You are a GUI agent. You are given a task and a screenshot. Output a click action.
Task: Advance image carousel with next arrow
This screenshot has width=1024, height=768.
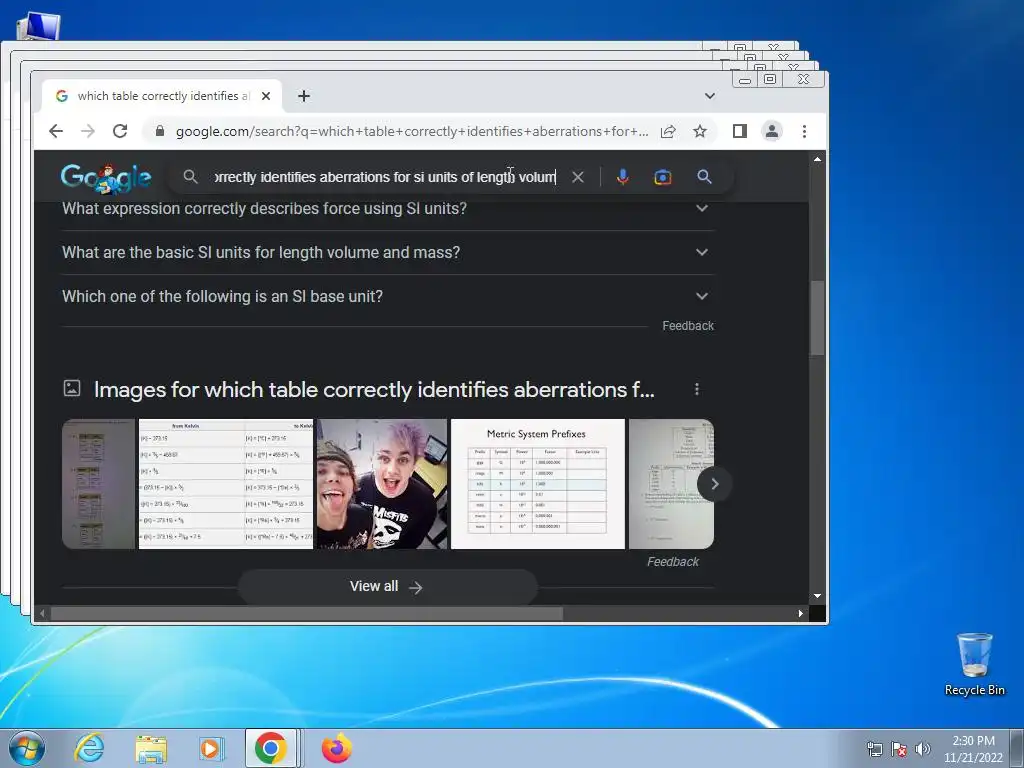pyautogui.click(x=714, y=484)
